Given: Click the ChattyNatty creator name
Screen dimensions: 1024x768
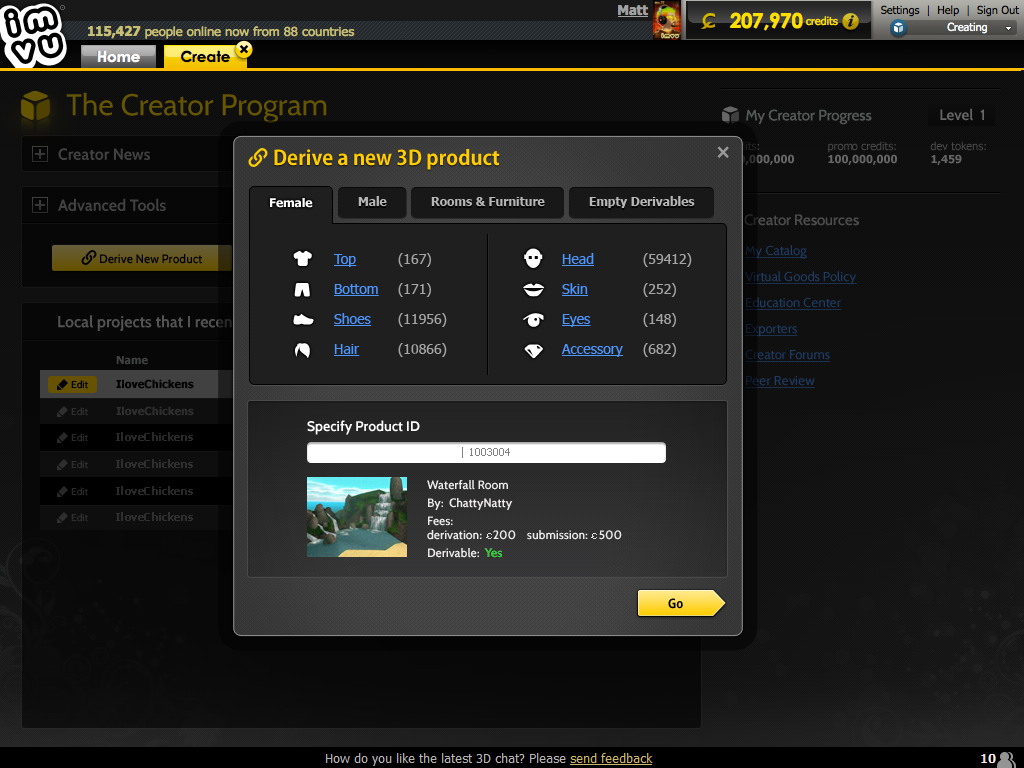Looking at the screenshot, I should pyautogui.click(x=480, y=503).
